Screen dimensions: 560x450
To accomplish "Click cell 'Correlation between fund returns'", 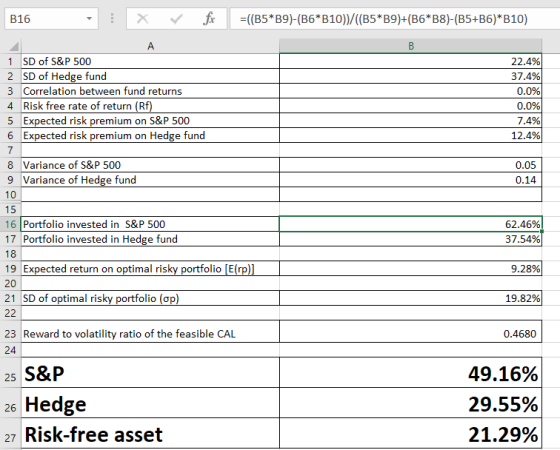I will tap(150, 91).
